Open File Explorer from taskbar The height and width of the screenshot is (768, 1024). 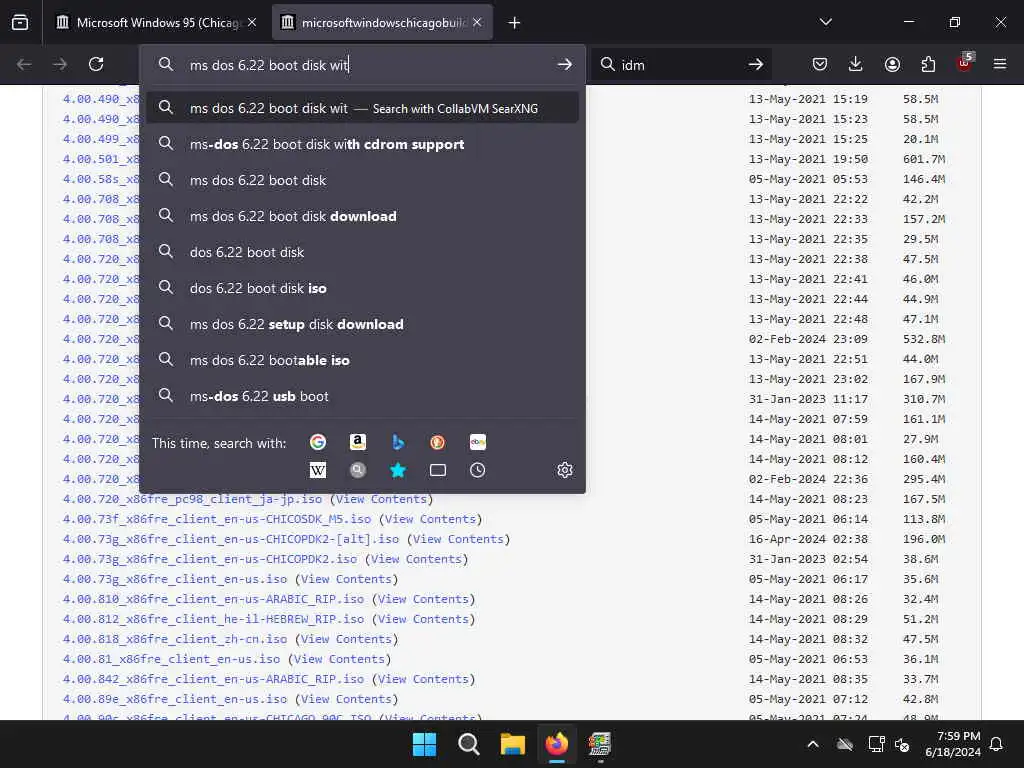point(513,744)
